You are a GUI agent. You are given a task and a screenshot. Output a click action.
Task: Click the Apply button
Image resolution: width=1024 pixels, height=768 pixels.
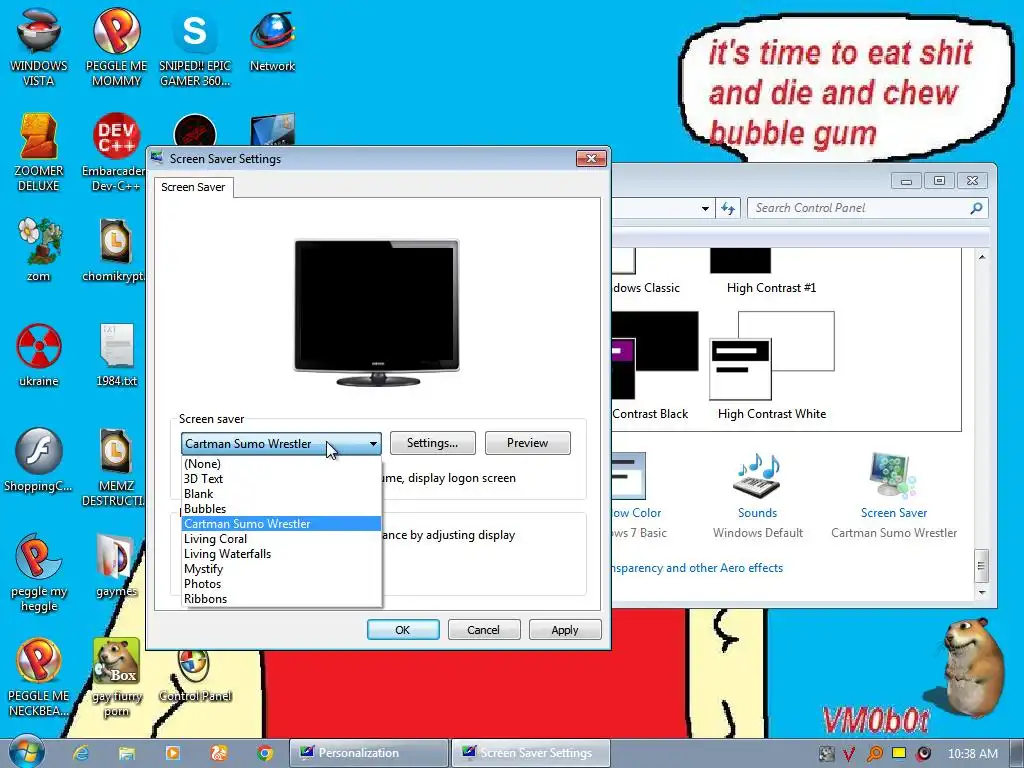[564, 630]
